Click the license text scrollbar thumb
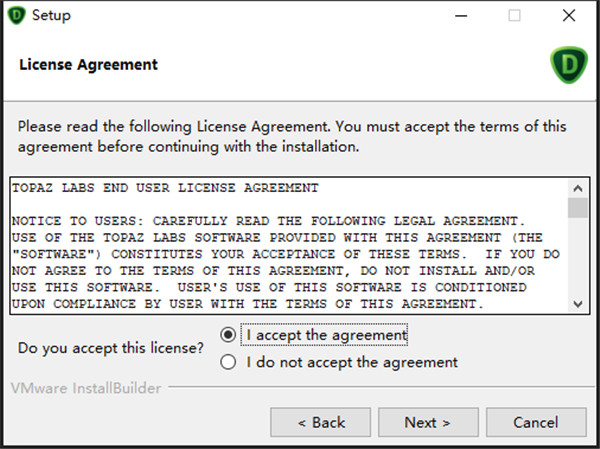Image resolution: width=600 pixels, height=449 pixels. click(x=578, y=208)
